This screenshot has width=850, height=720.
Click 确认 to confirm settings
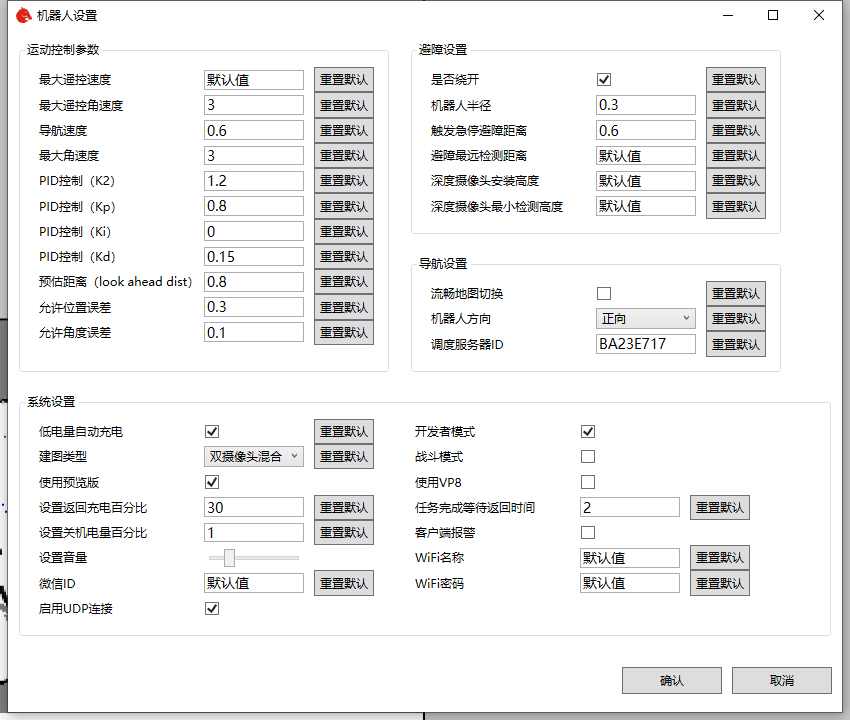coord(671,681)
